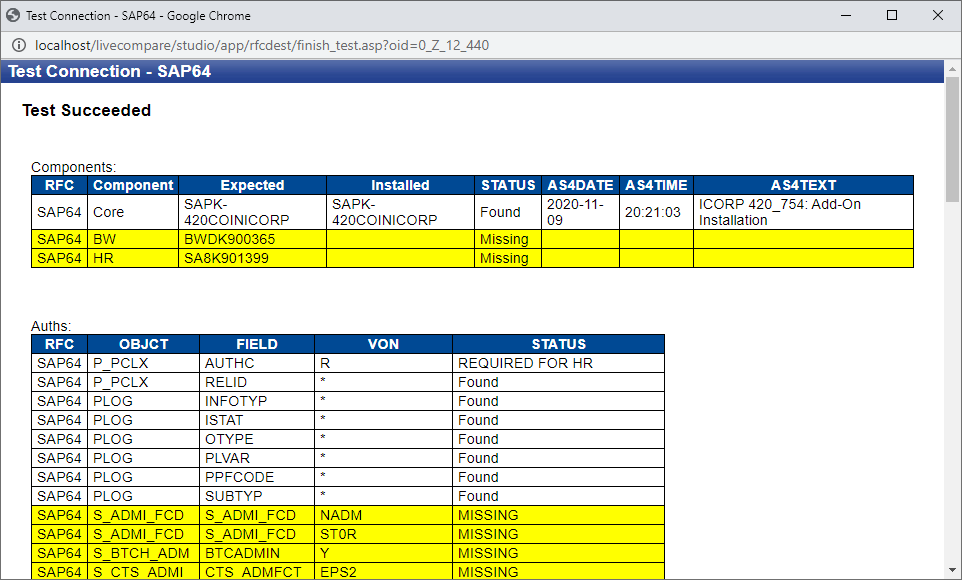The width and height of the screenshot is (962, 580).
Task: Click the scrollbar down arrow
Action: (952, 570)
